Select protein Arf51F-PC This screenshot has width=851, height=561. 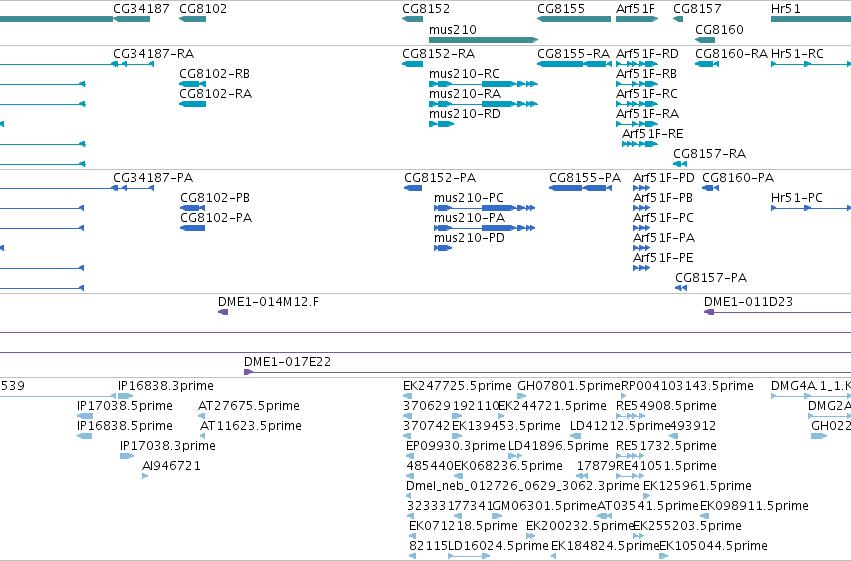pos(663,218)
